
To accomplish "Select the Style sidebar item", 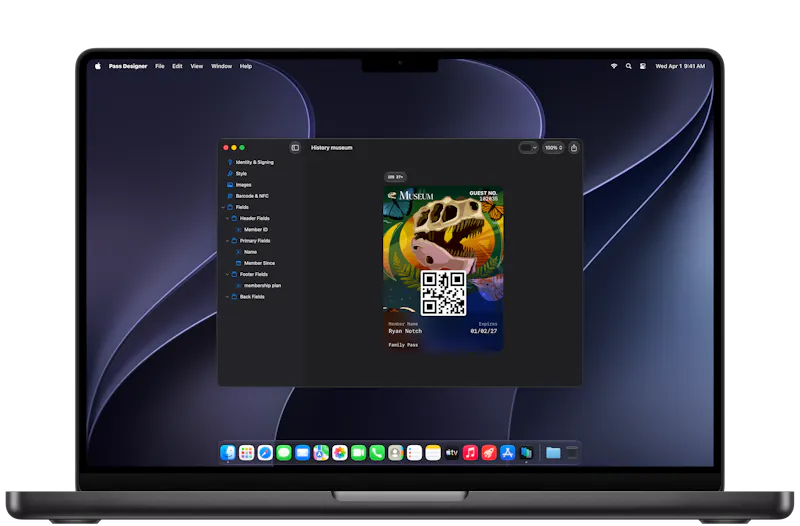I will click(x=237, y=173).
